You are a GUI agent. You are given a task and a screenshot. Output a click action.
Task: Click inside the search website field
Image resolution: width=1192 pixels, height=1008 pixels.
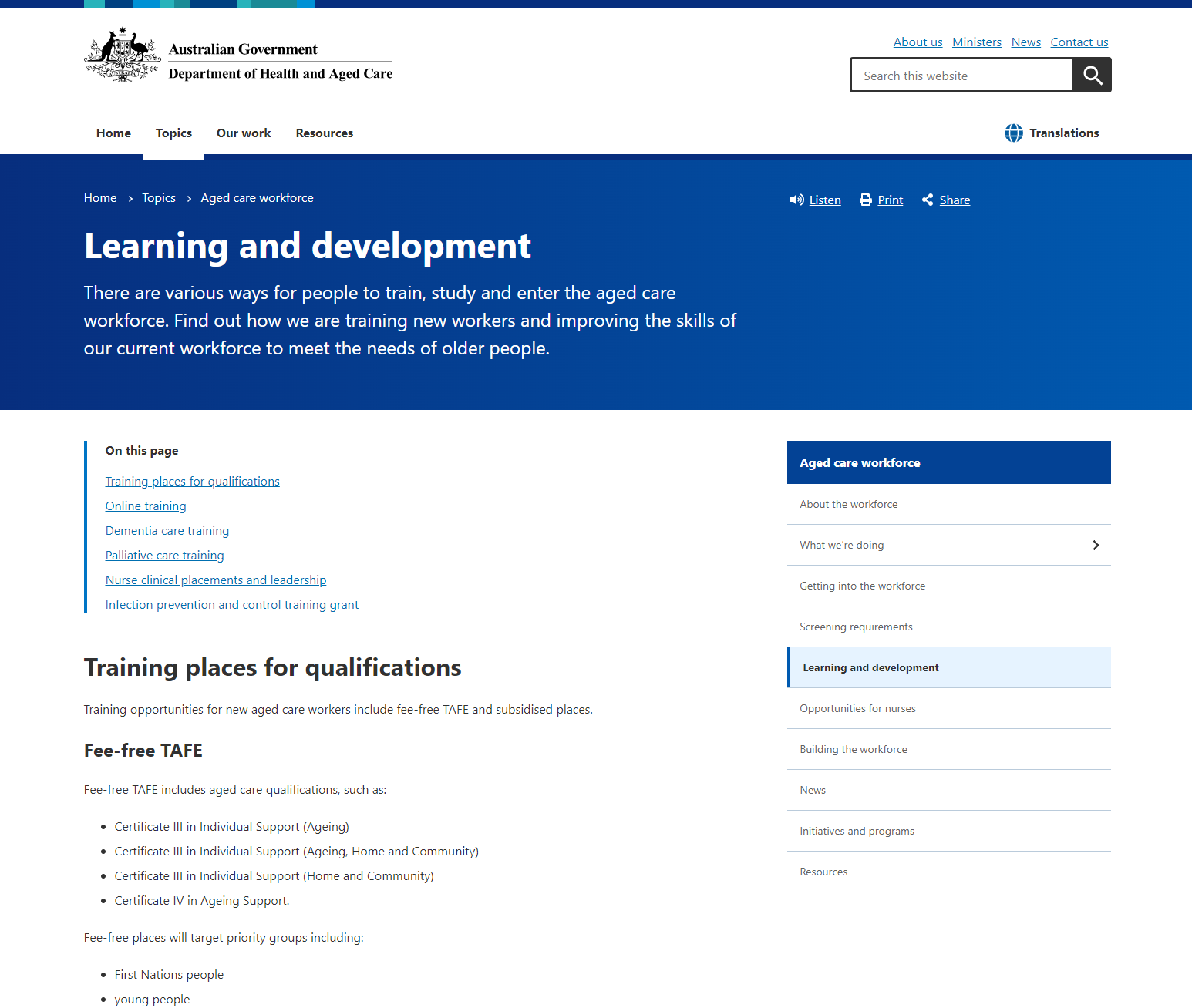pos(961,75)
